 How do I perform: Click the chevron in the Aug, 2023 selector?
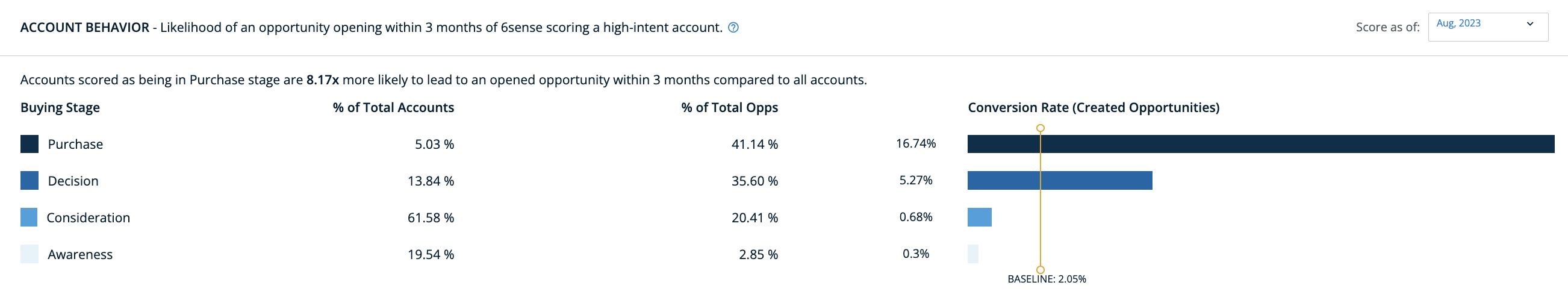coord(1529,23)
